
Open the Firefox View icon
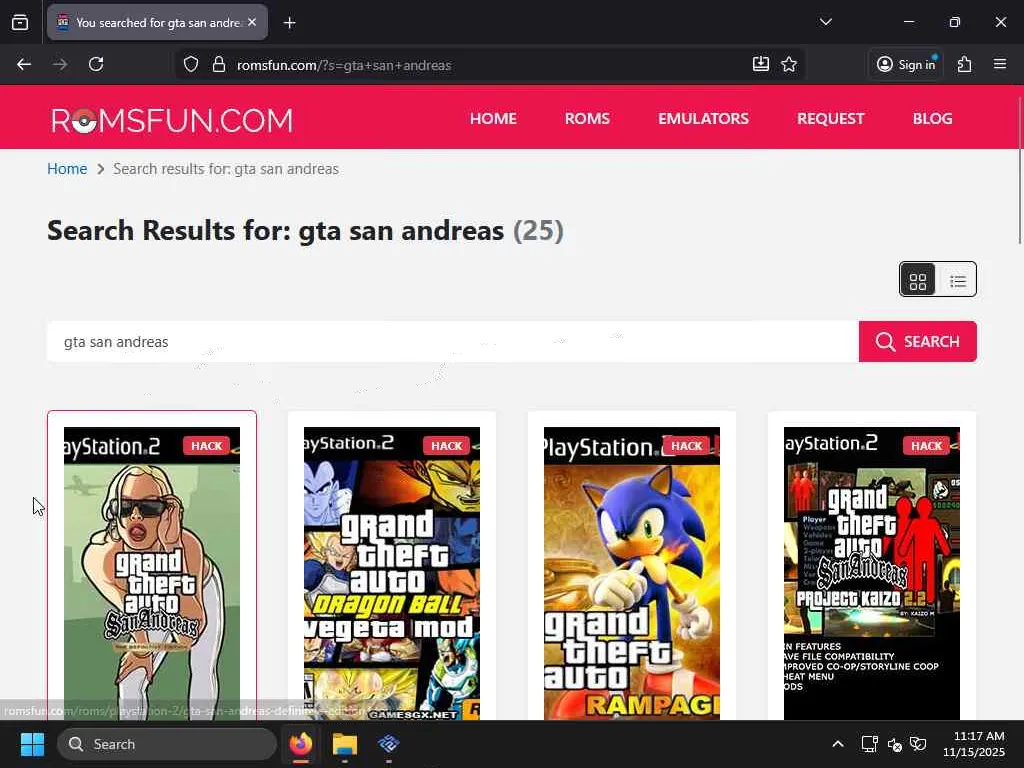point(20,23)
